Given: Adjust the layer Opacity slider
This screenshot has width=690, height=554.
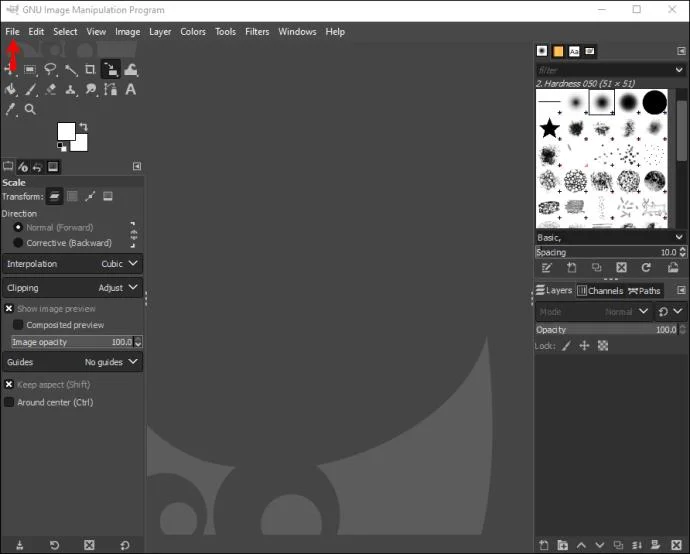Looking at the screenshot, I should coord(607,330).
